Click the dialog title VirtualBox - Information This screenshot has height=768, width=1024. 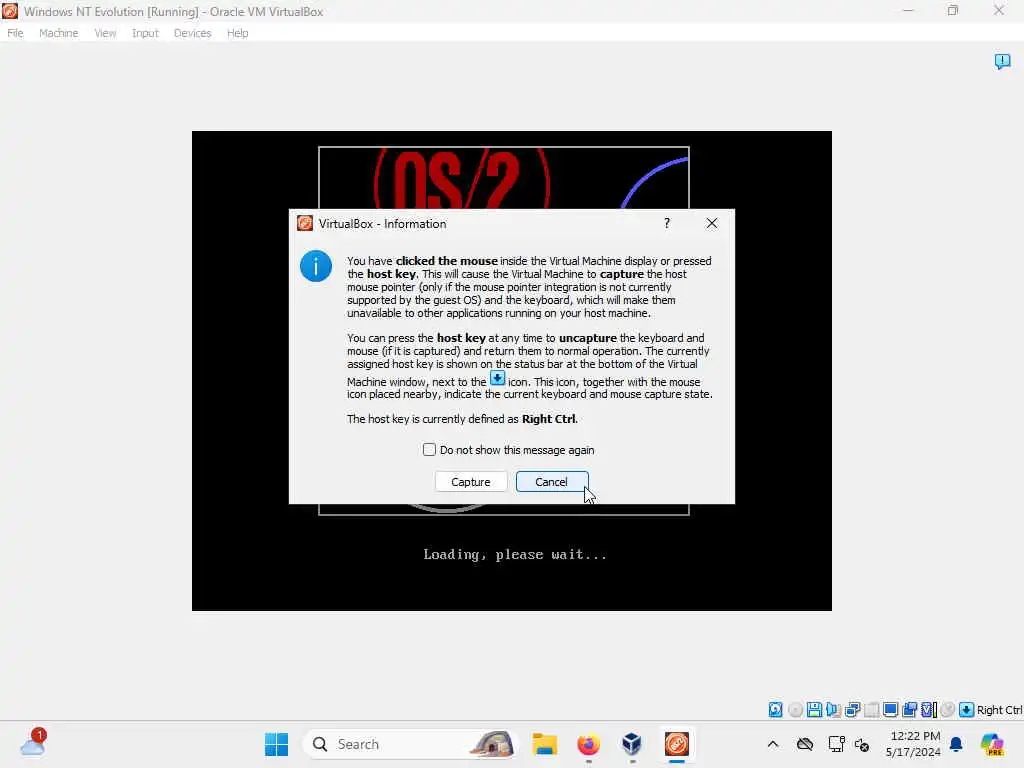click(x=383, y=224)
